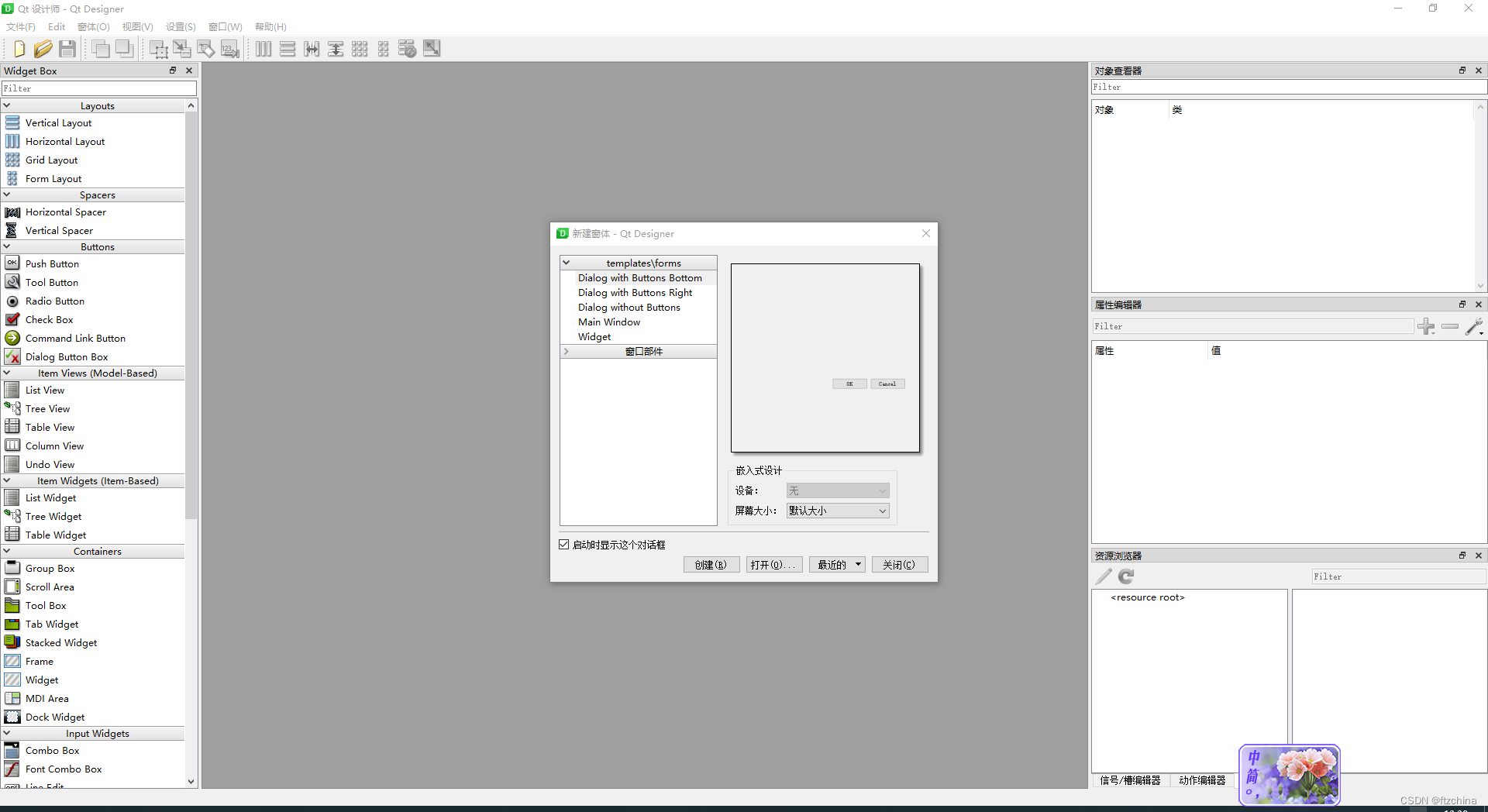Select the Edit Buddies mode icon
Image resolution: width=1488 pixels, height=812 pixels.
[x=206, y=49]
